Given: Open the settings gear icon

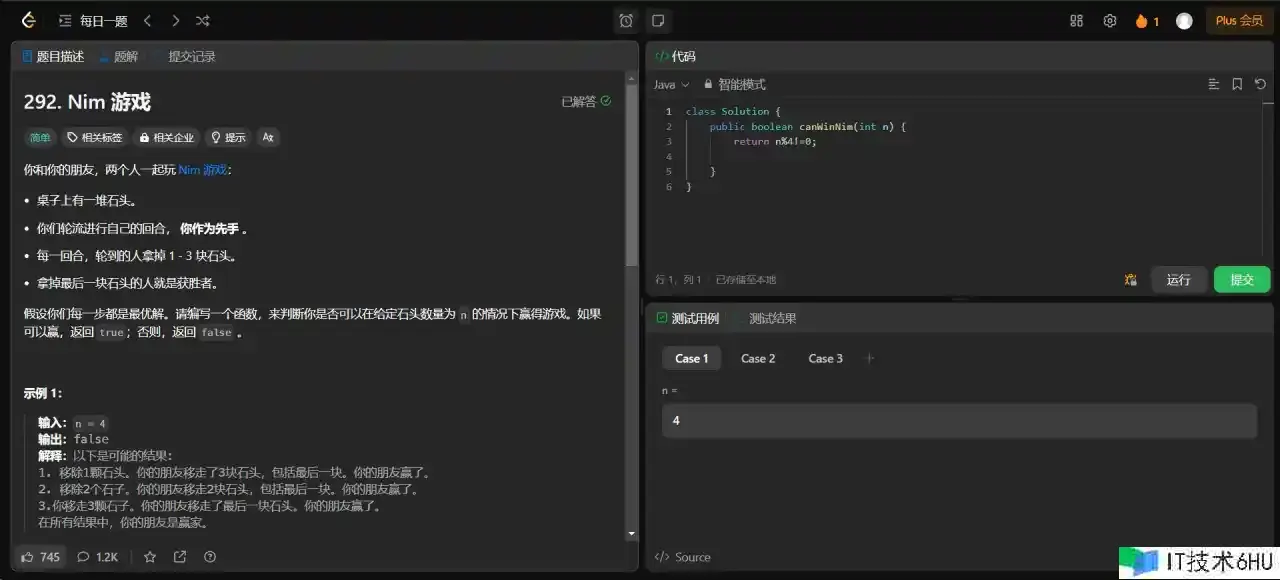Looking at the screenshot, I should pos(1109,20).
